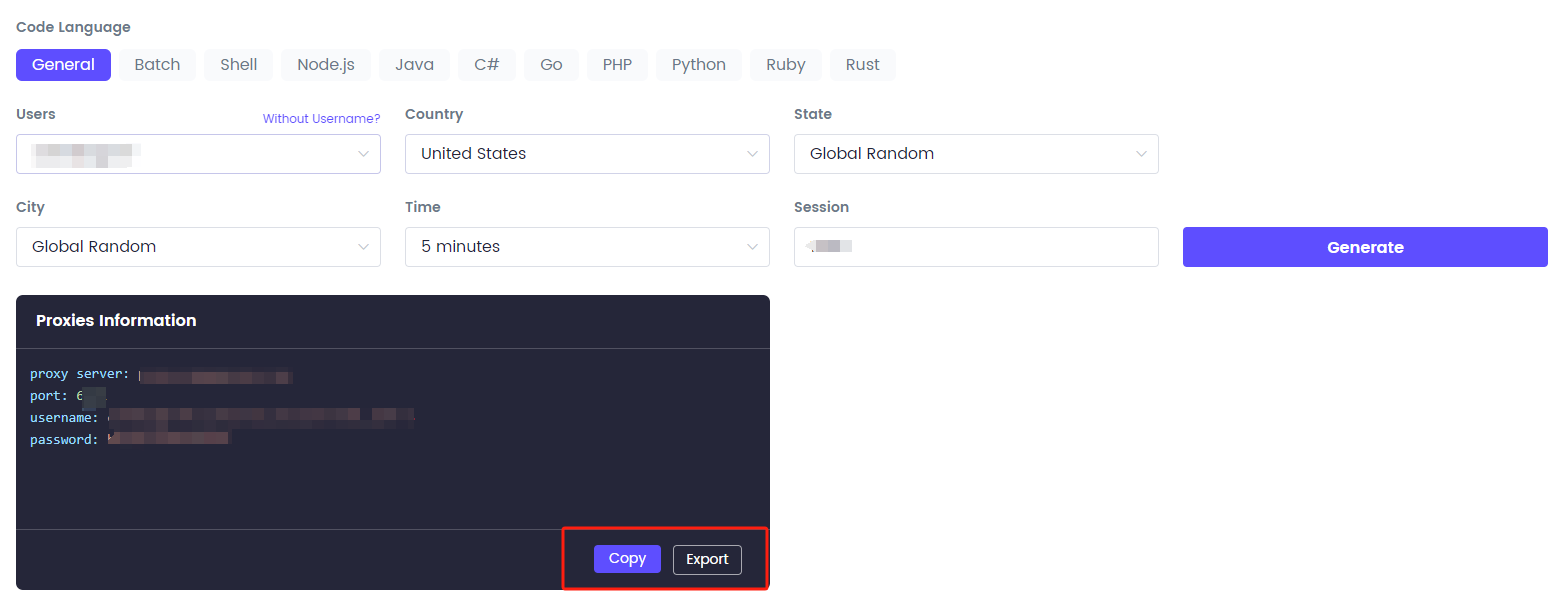Open the State dropdown chevron
The height and width of the screenshot is (610, 1562).
point(1141,154)
